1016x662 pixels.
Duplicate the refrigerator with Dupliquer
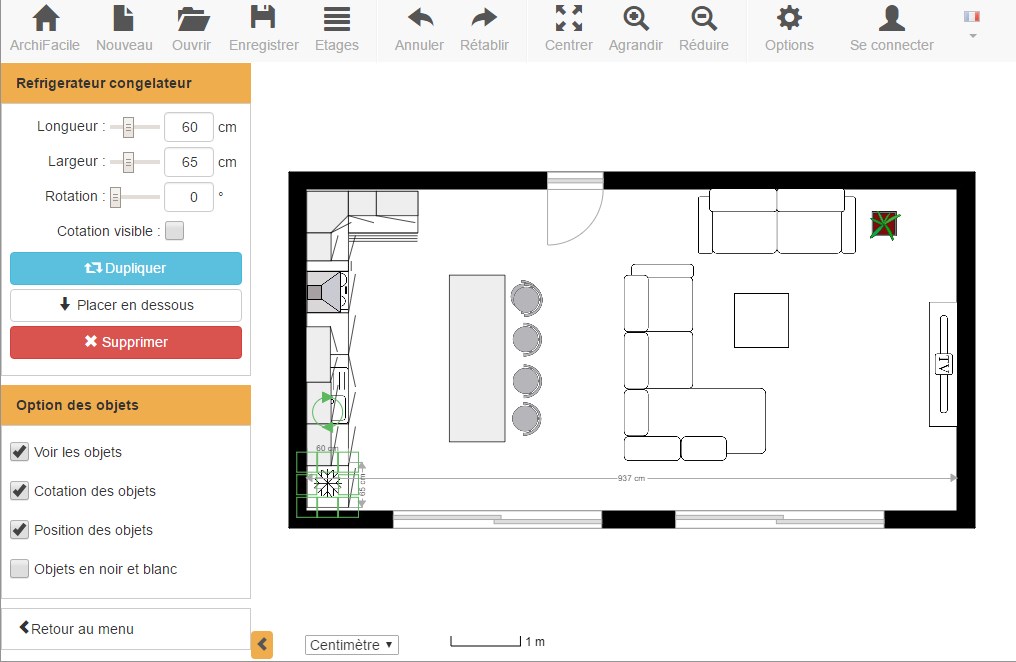125,268
